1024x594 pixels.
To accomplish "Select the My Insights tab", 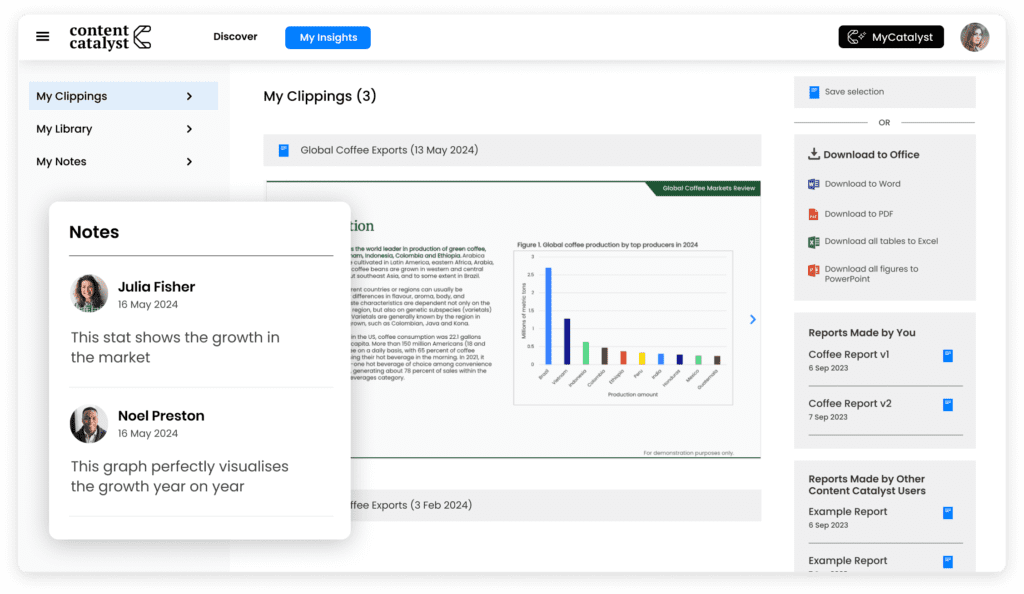I will [x=328, y=38].
